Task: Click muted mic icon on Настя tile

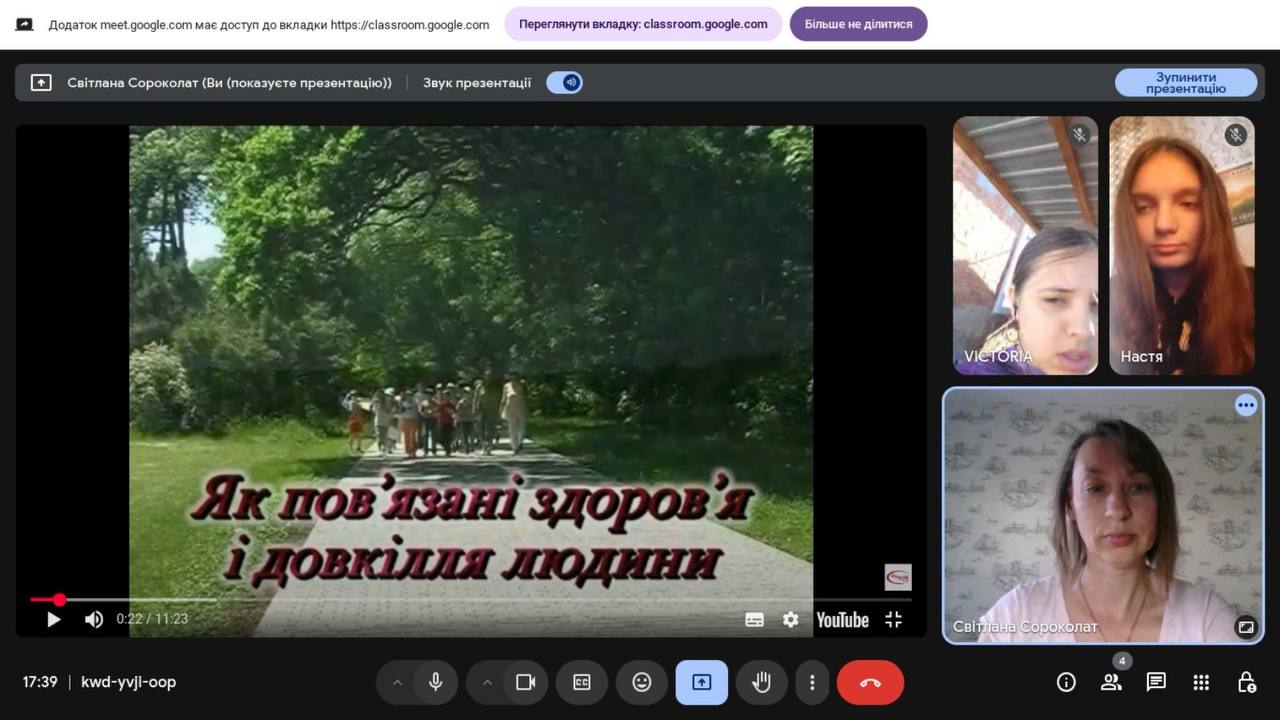Action: coord(1236,134)
